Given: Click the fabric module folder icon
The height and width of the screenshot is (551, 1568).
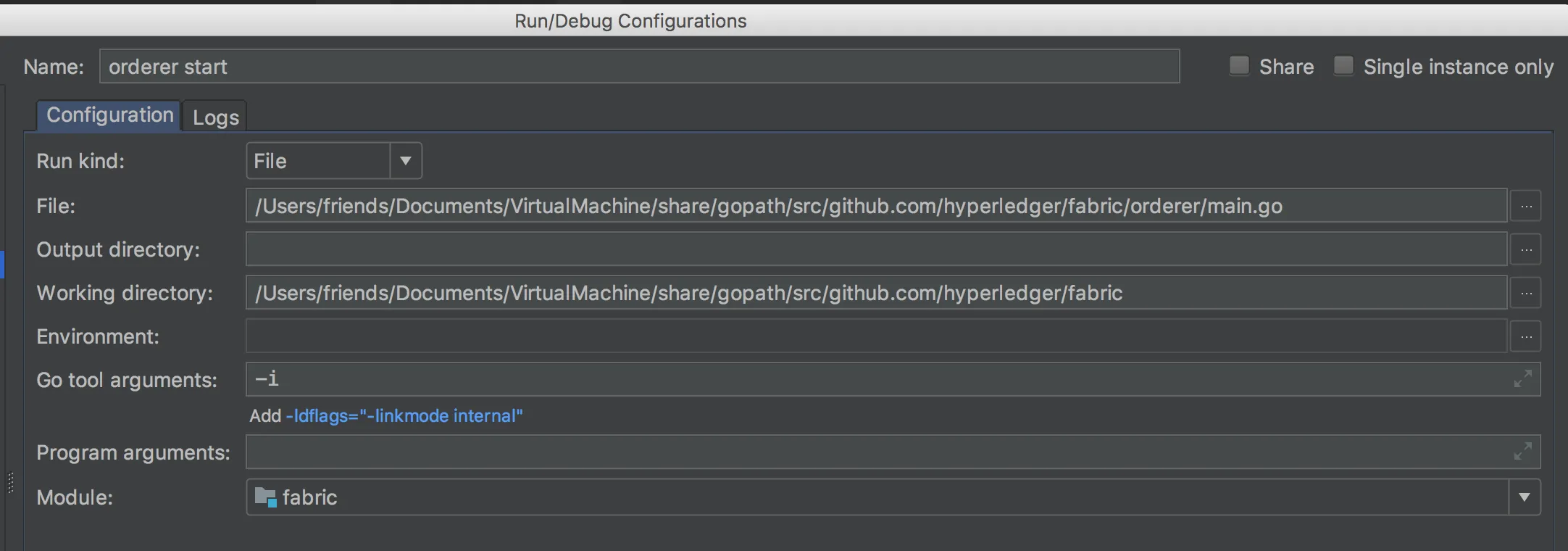Looking at the screenshot, I should click(265, 497).
